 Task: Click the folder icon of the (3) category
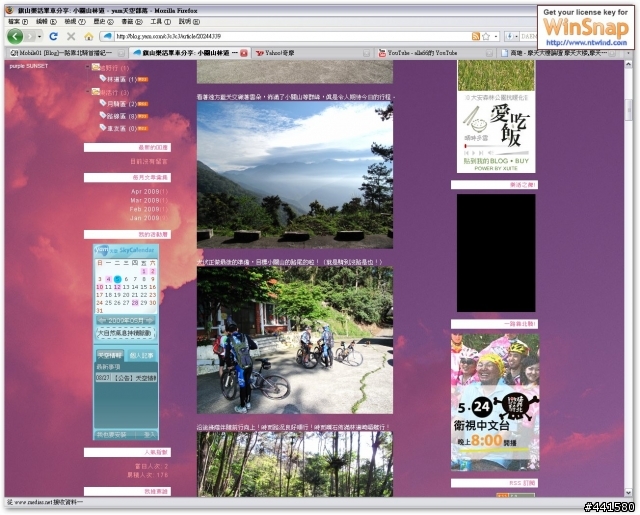click(x=96, y=92)
